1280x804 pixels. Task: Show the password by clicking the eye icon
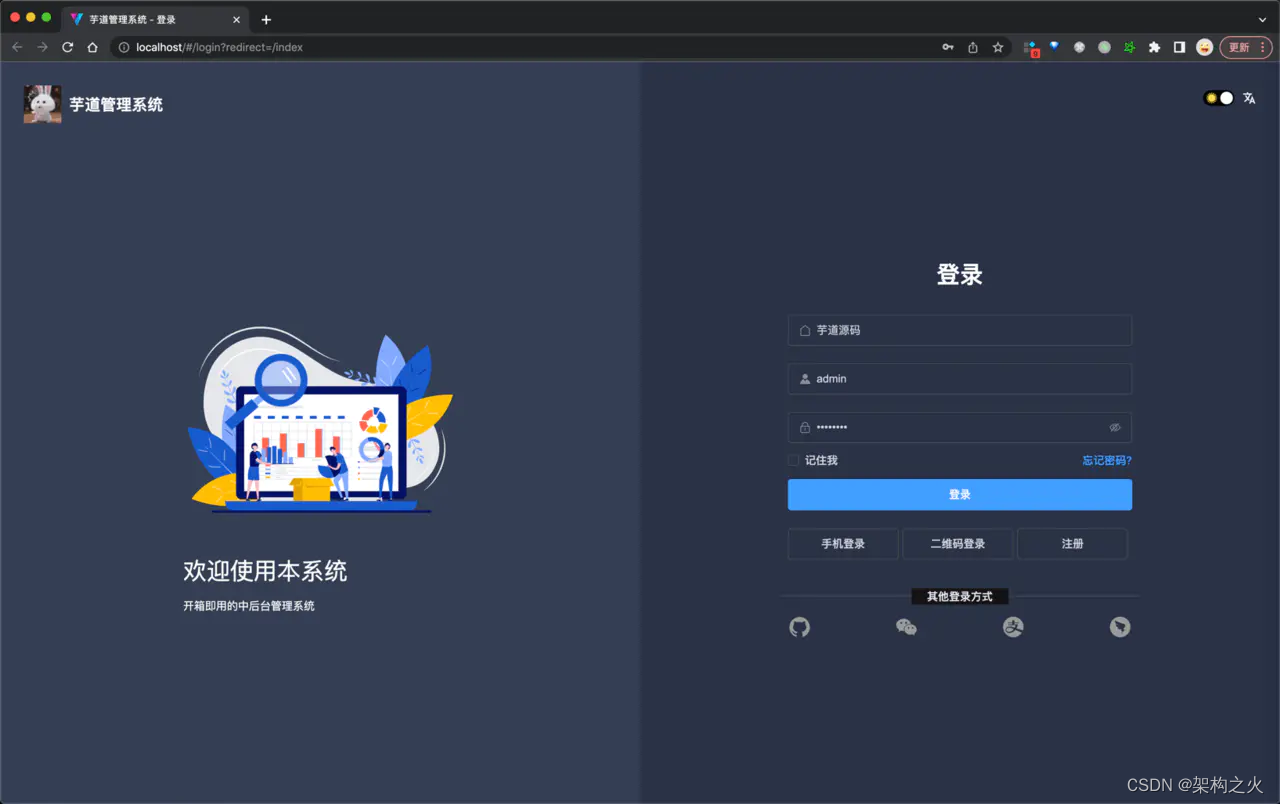point(1115,427)
